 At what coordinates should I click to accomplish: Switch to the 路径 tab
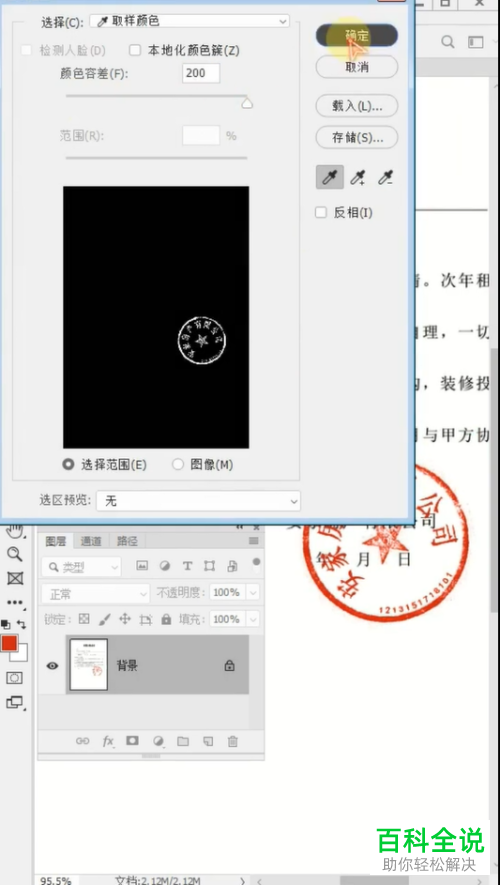pos(127,541)
